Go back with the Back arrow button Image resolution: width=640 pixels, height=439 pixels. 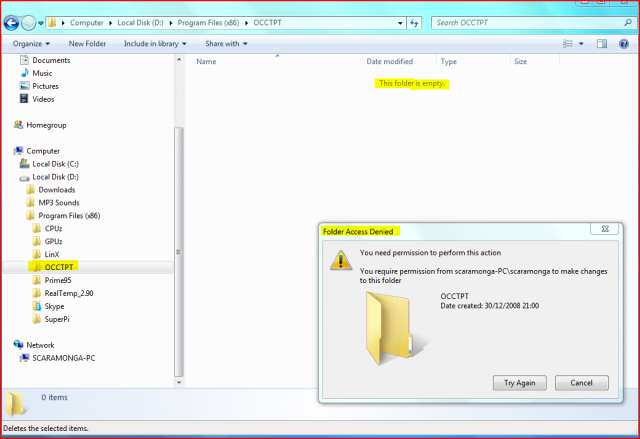pyautogui.click(x=11, y=23)
